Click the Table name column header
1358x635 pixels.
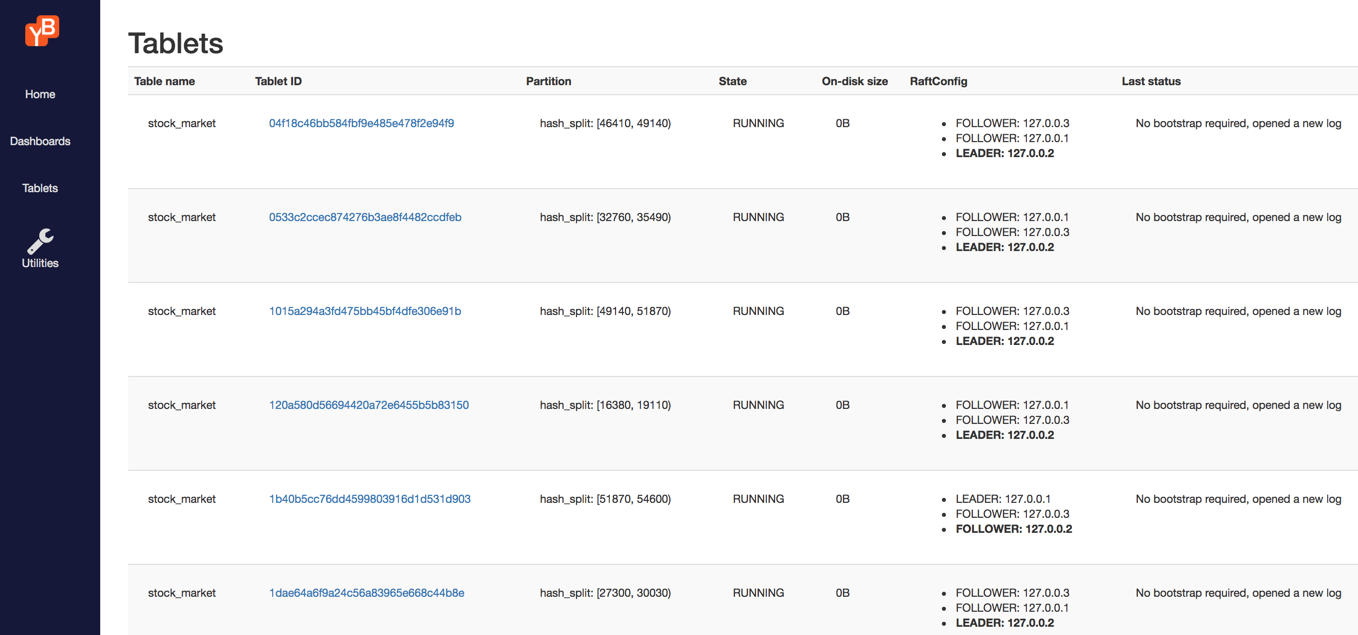pos(164,81)
